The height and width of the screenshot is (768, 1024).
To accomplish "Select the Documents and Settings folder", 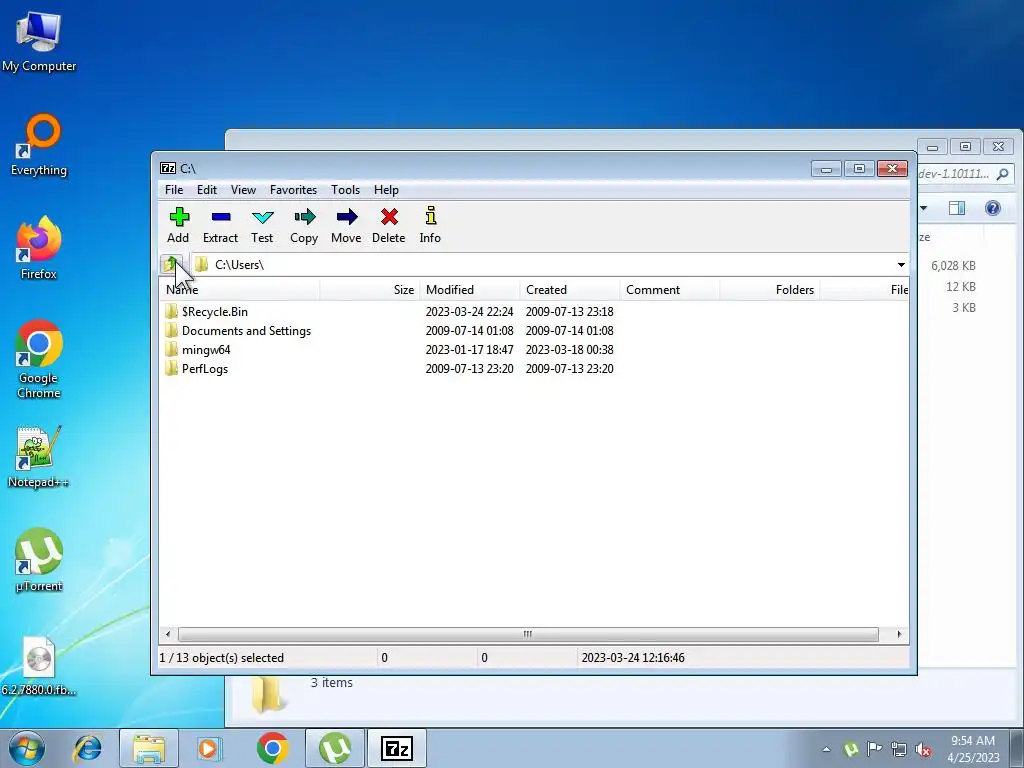I will point(246,330).
